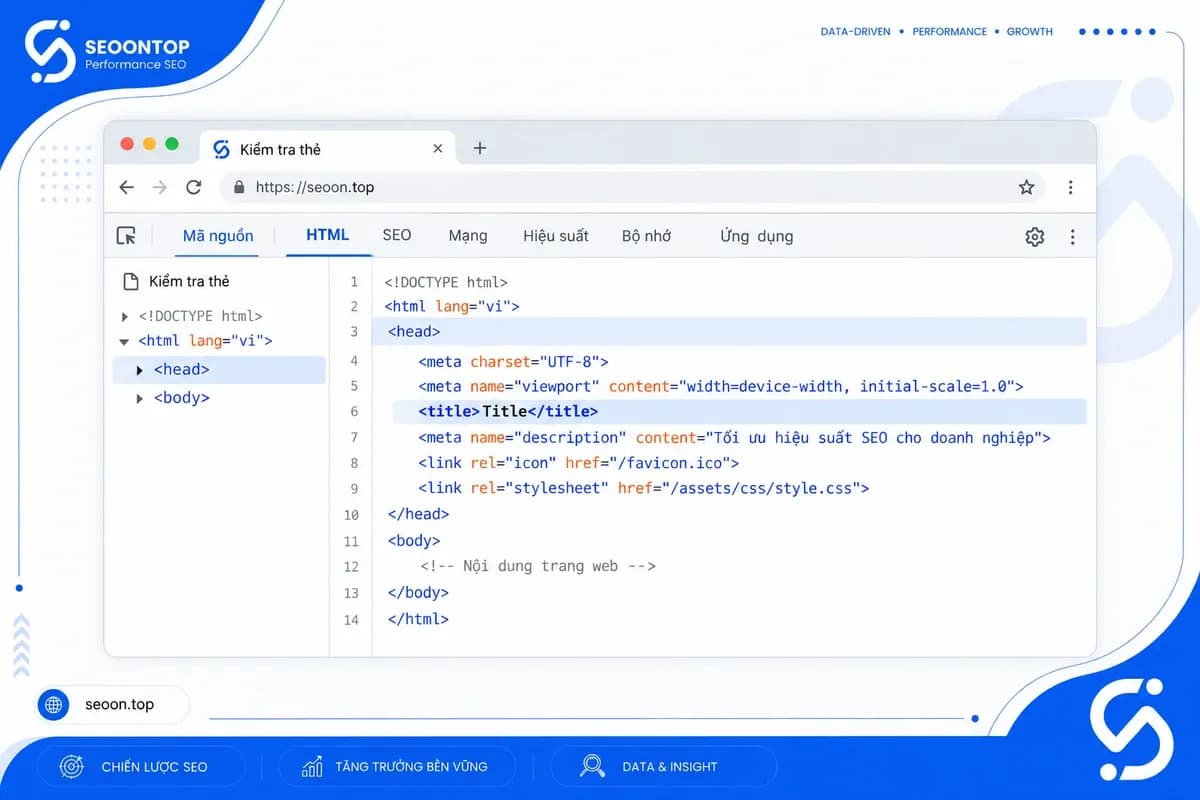This screenshot has height=800, width=1200.
Task: Select the HTML tab
Action: 328,235
